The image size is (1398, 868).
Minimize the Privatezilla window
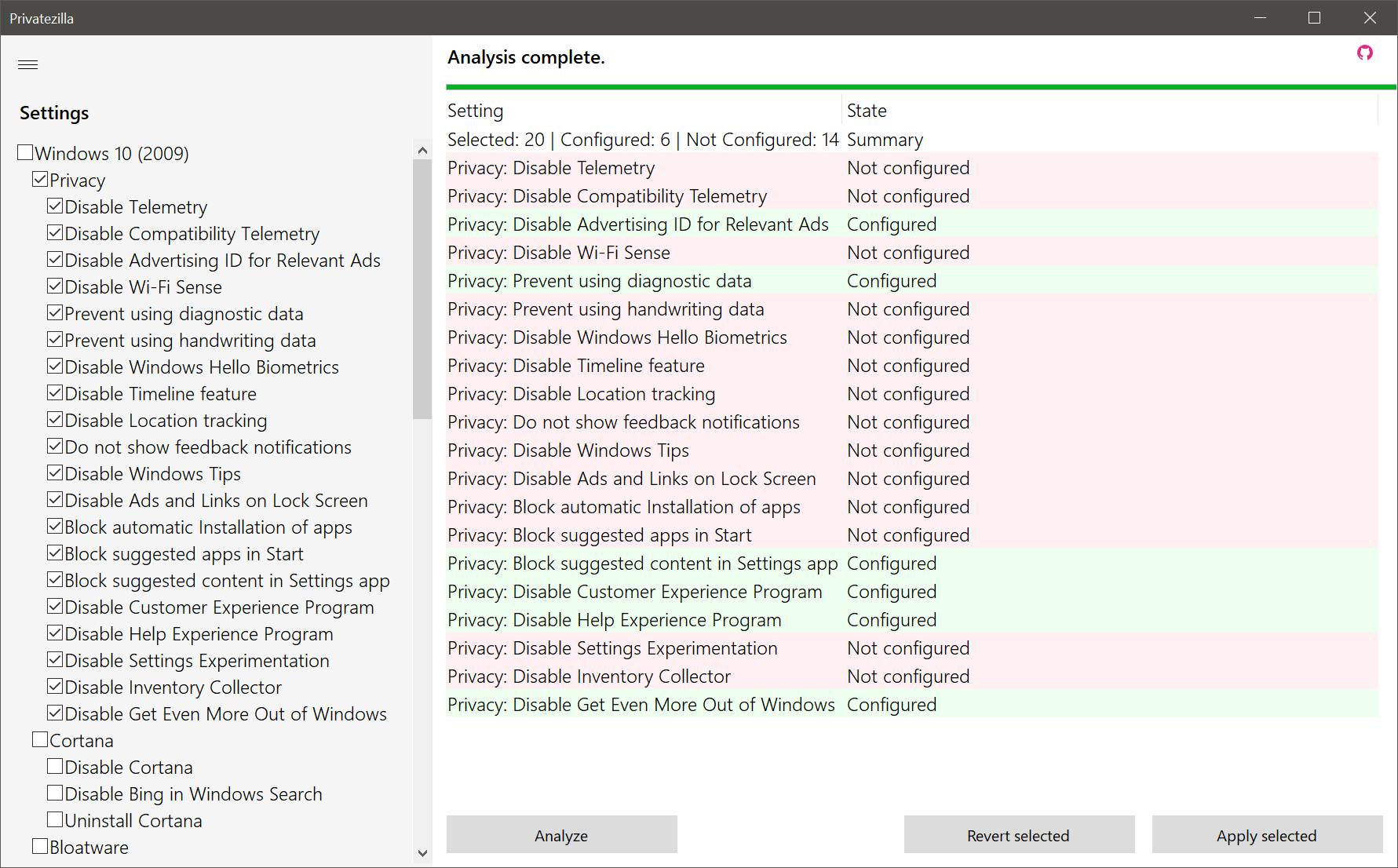tap(1261, 17)
